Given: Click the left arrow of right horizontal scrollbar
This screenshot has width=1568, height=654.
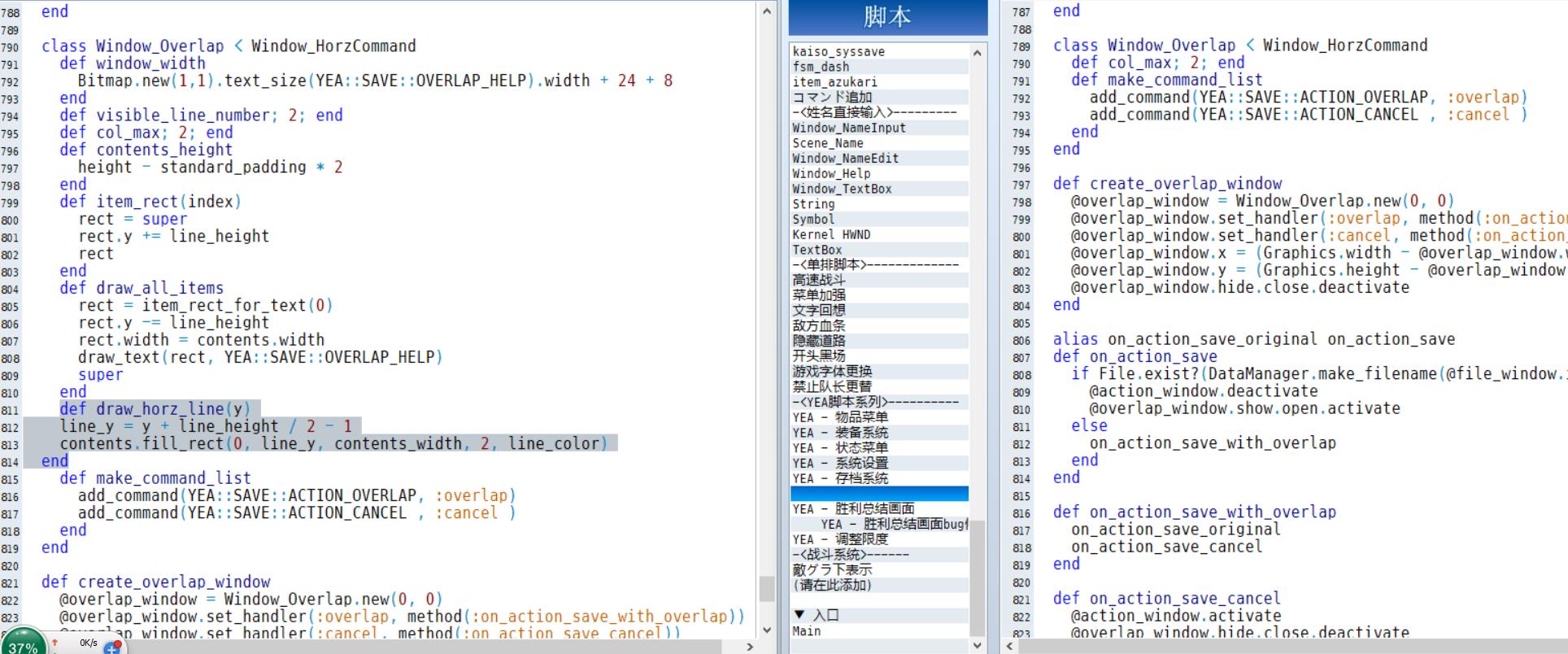Looking at the screenshot, I should tap(1010, 647).
